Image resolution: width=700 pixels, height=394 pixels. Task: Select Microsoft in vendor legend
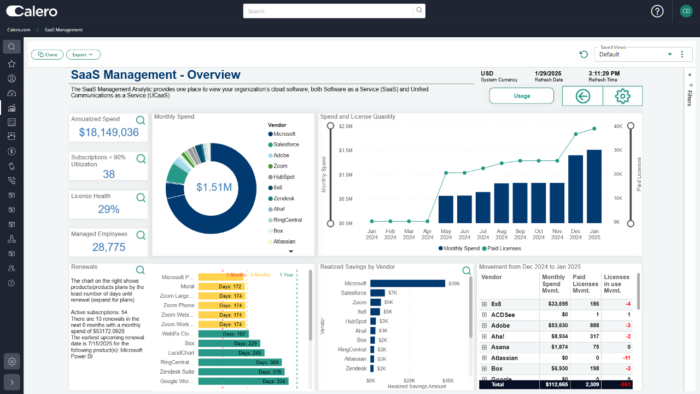pos(282,134)
